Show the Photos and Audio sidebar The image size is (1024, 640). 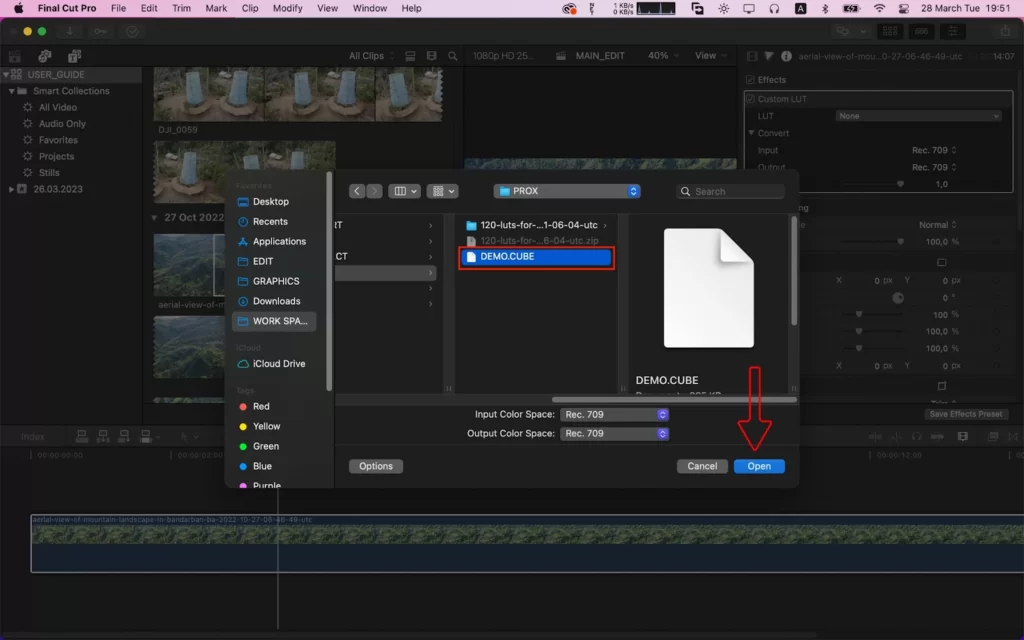click(x=44, y=56)
